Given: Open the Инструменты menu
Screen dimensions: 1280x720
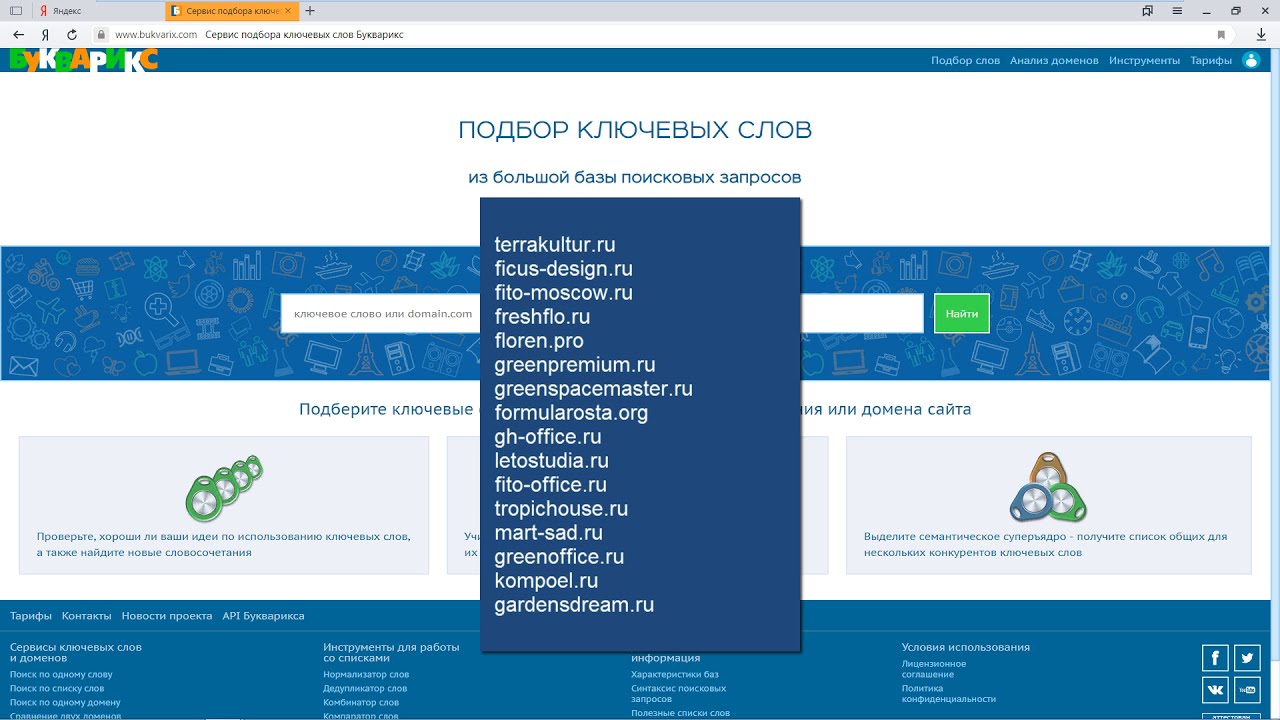Looking at the screenshot, I should coord(1144,60).
